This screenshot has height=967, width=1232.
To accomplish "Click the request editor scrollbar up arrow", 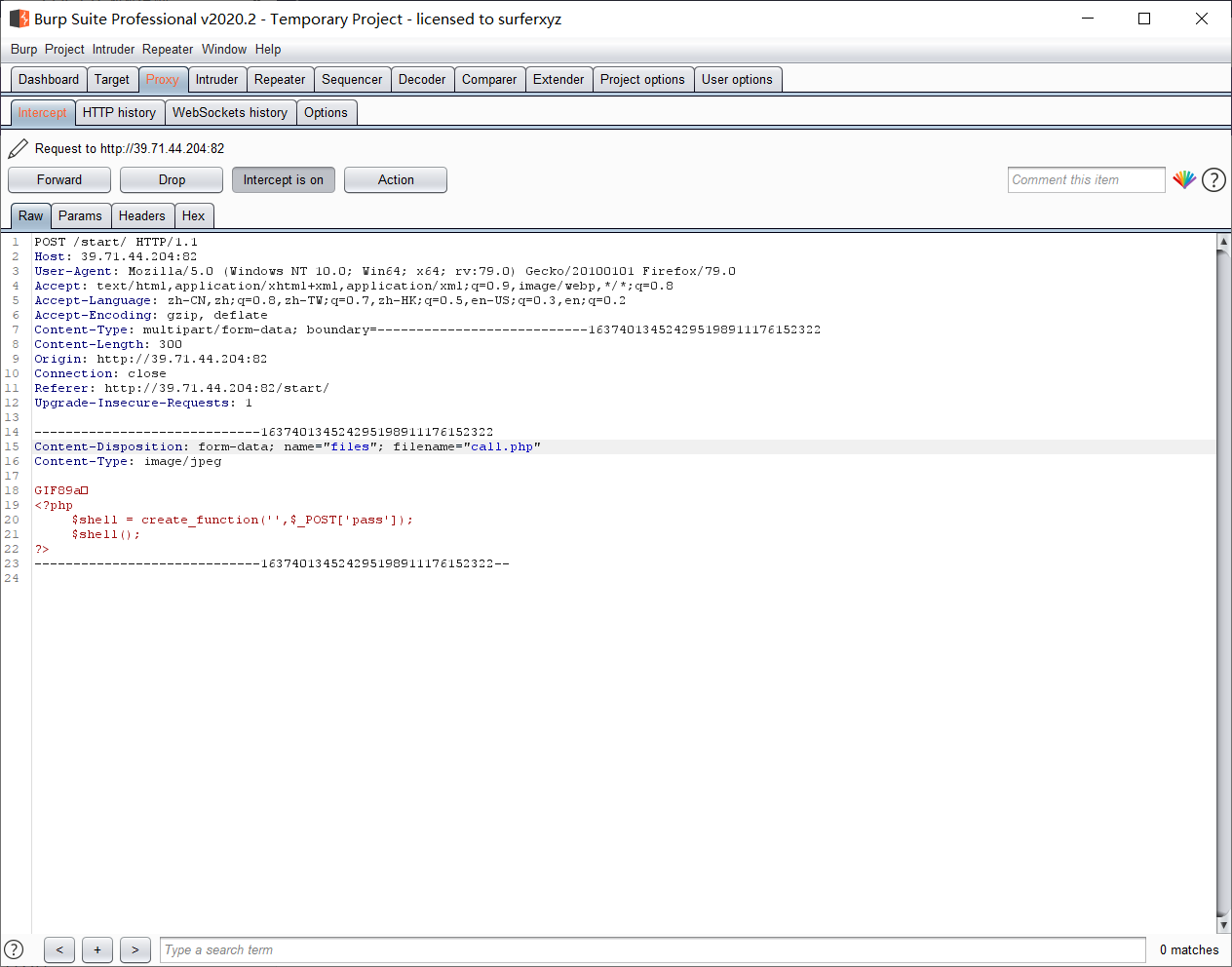I will click(x=1224, y=241).
